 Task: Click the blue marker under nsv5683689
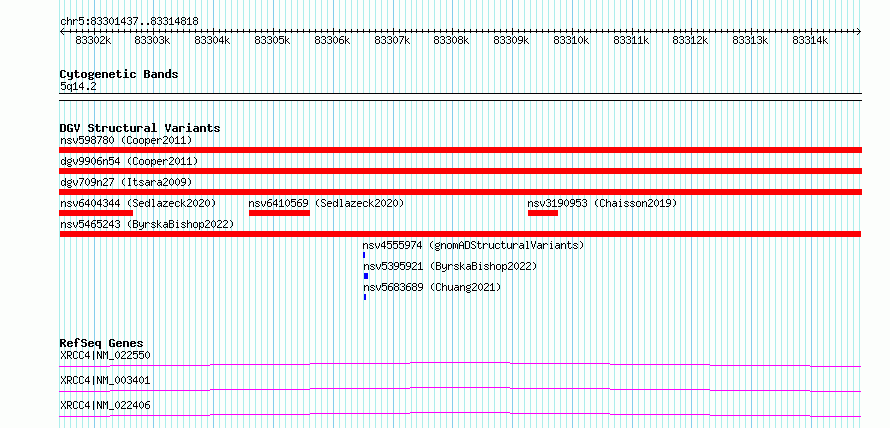click(x=365, y=297)
